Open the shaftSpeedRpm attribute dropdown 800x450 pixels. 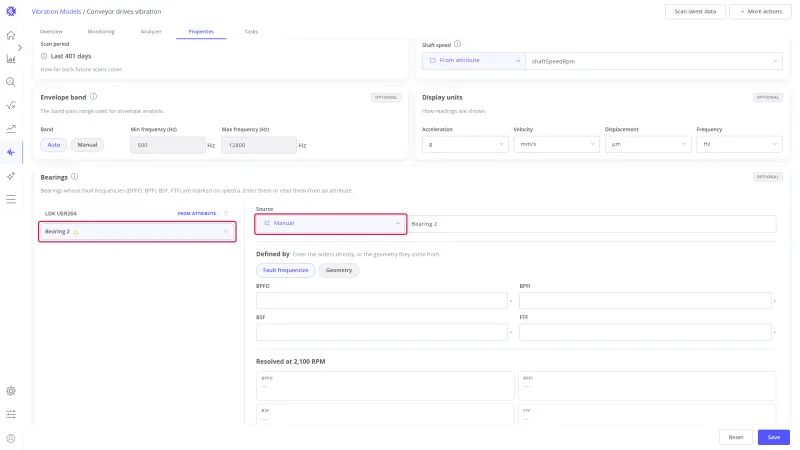[x=654, y=61]
